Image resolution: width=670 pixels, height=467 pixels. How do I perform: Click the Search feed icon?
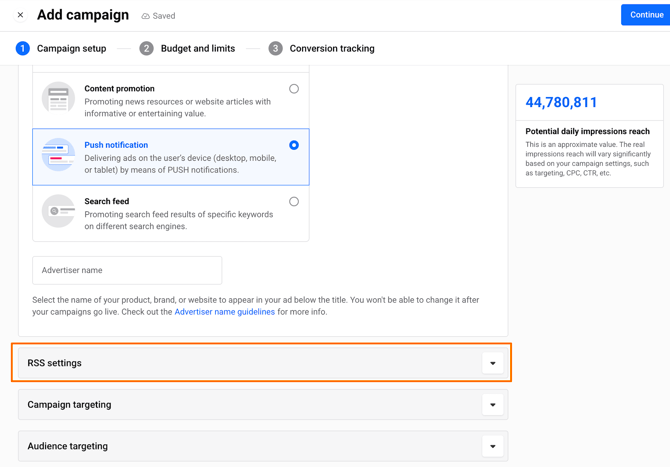click(58, 211)
